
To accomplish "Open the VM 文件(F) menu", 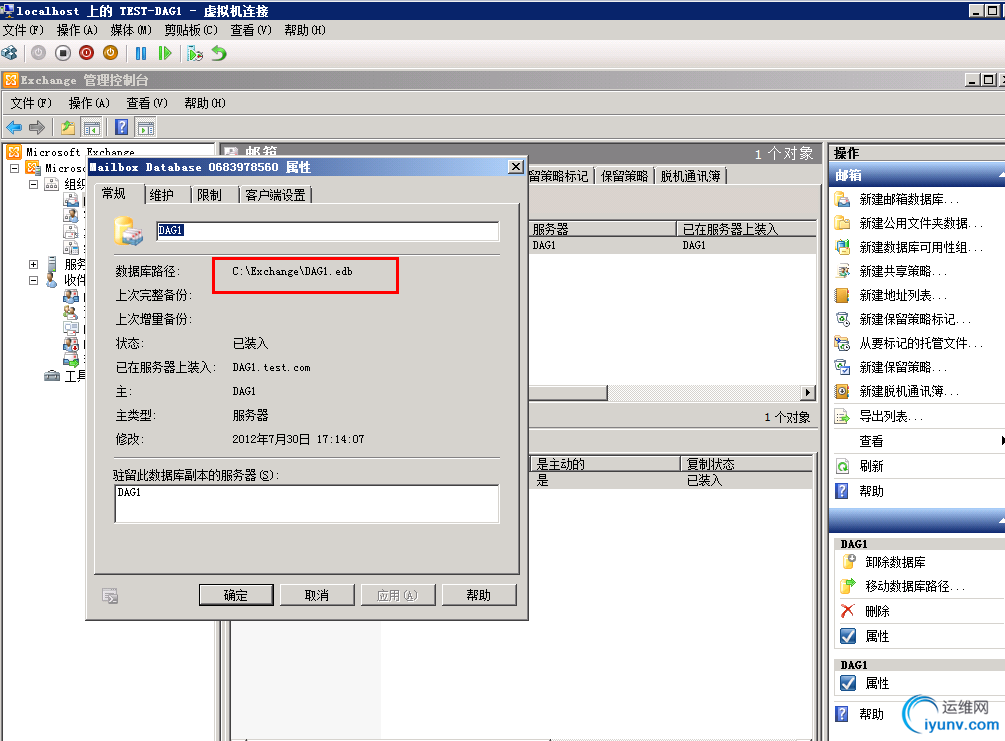I will (x=23, y=30).
